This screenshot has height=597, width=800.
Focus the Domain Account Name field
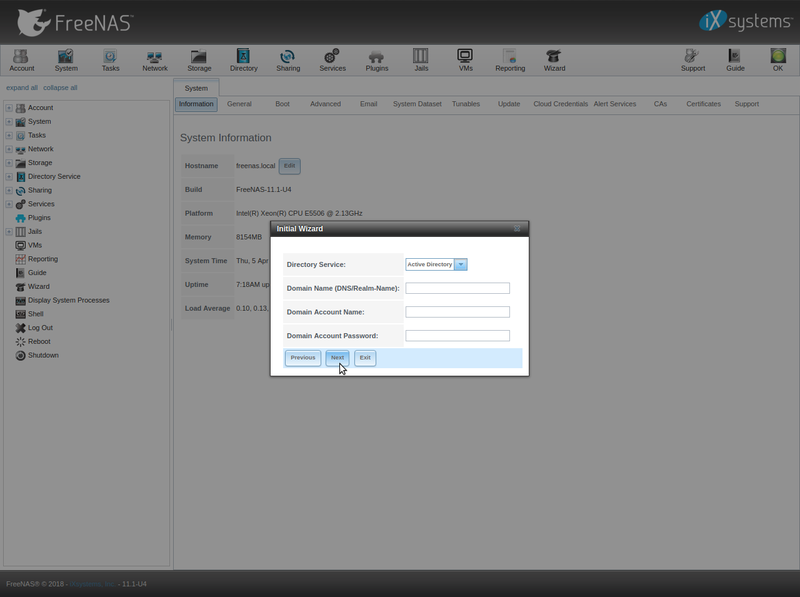[457, 312]
